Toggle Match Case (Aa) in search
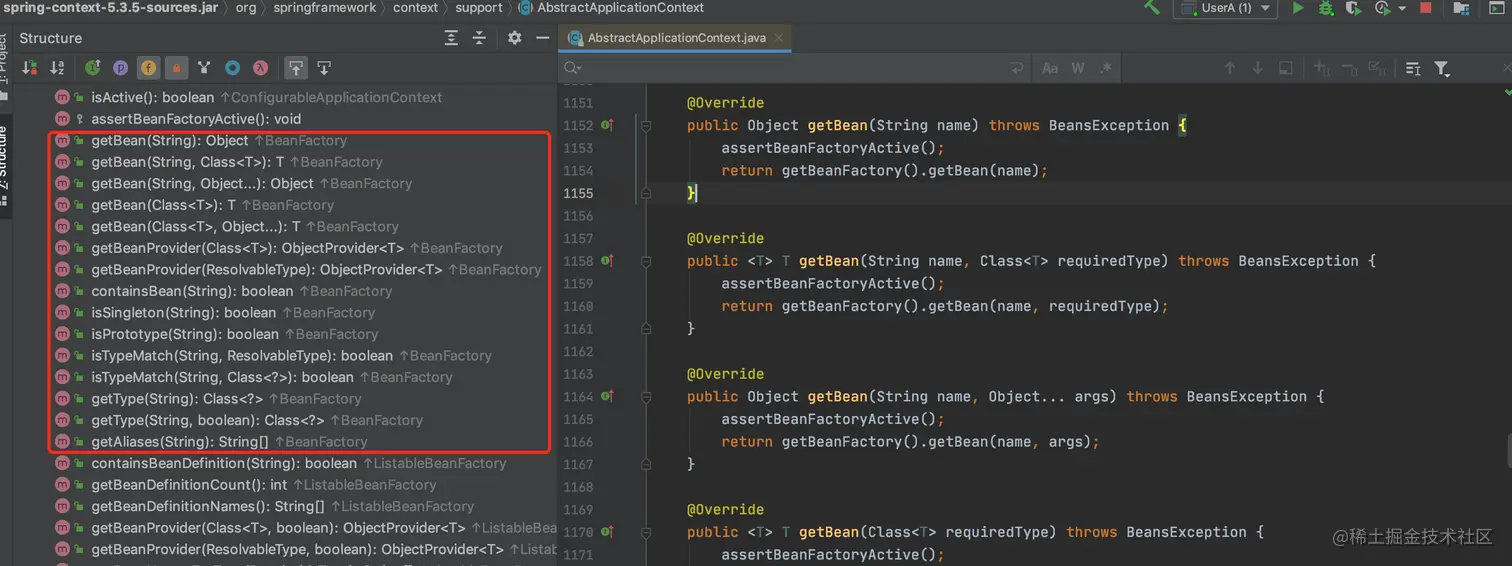This screenshot has height=566, width=1512. pyautogui.click(x=1050, y=68)
